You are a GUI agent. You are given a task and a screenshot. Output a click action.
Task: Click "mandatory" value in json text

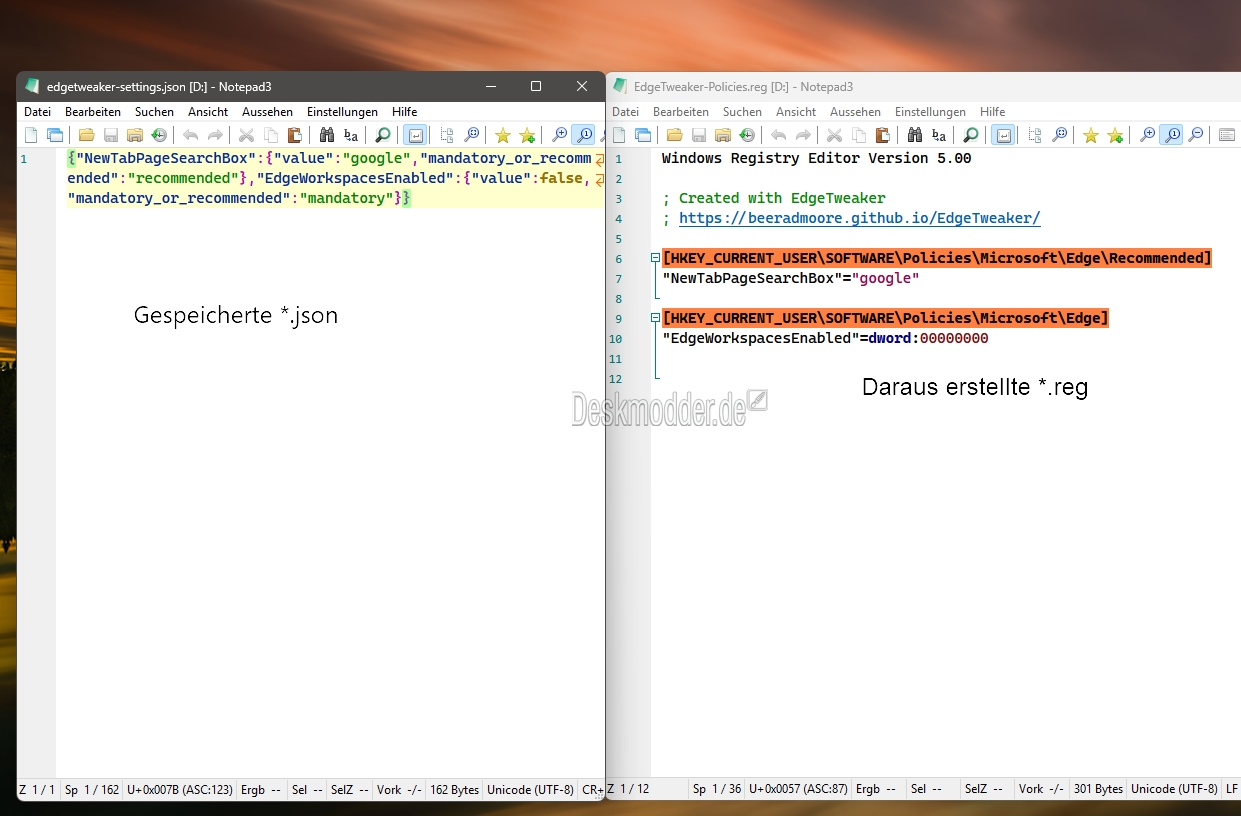pos(346,198)
